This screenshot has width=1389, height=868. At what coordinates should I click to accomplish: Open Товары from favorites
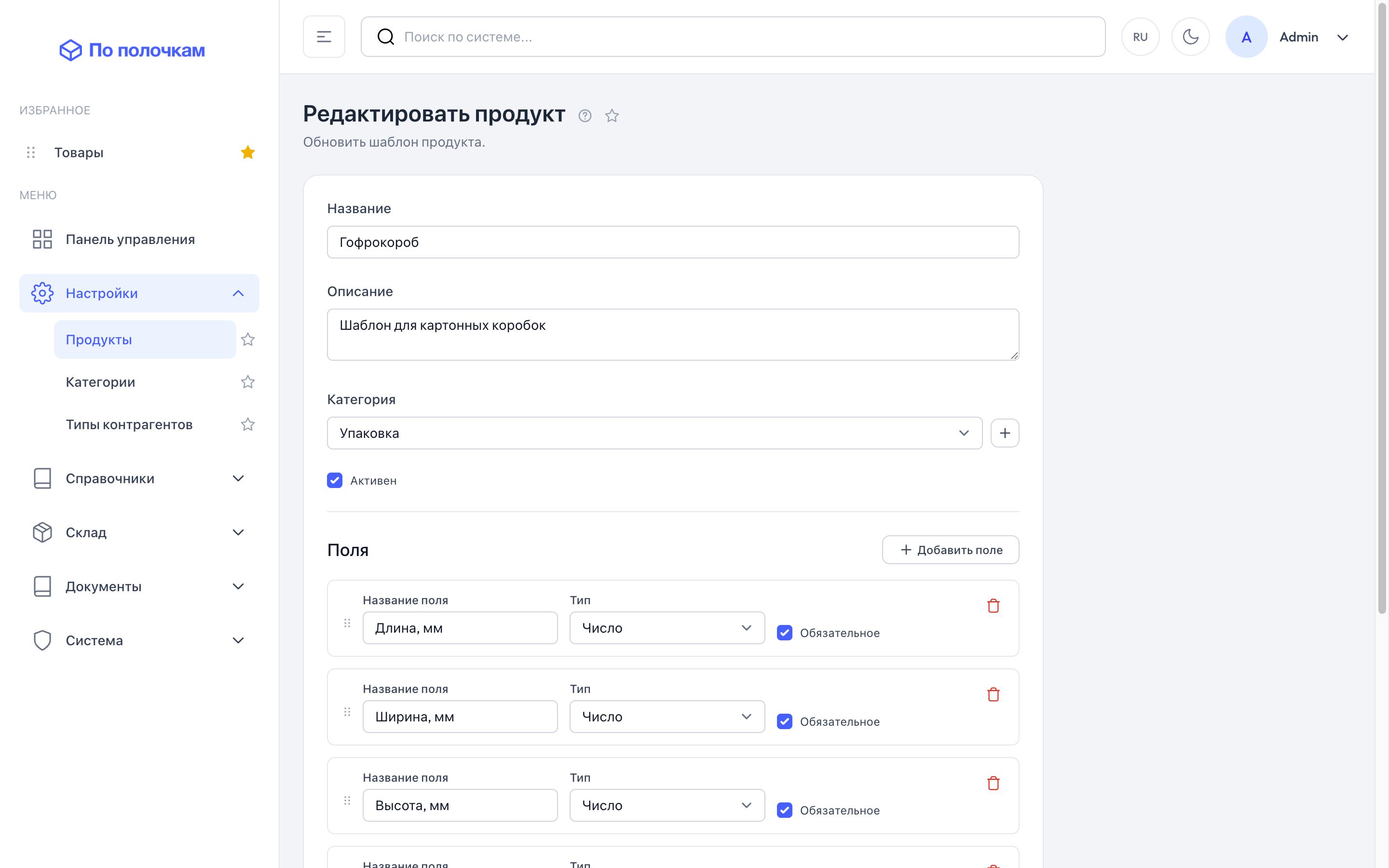pos(79,152)
